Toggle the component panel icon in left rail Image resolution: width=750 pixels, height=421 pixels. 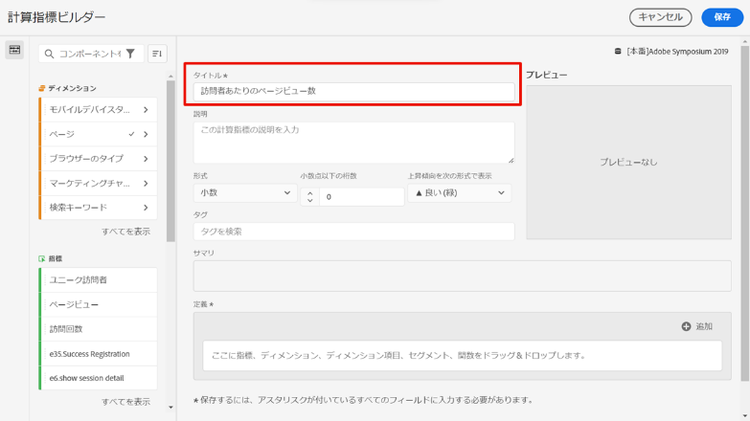(15, 51)
